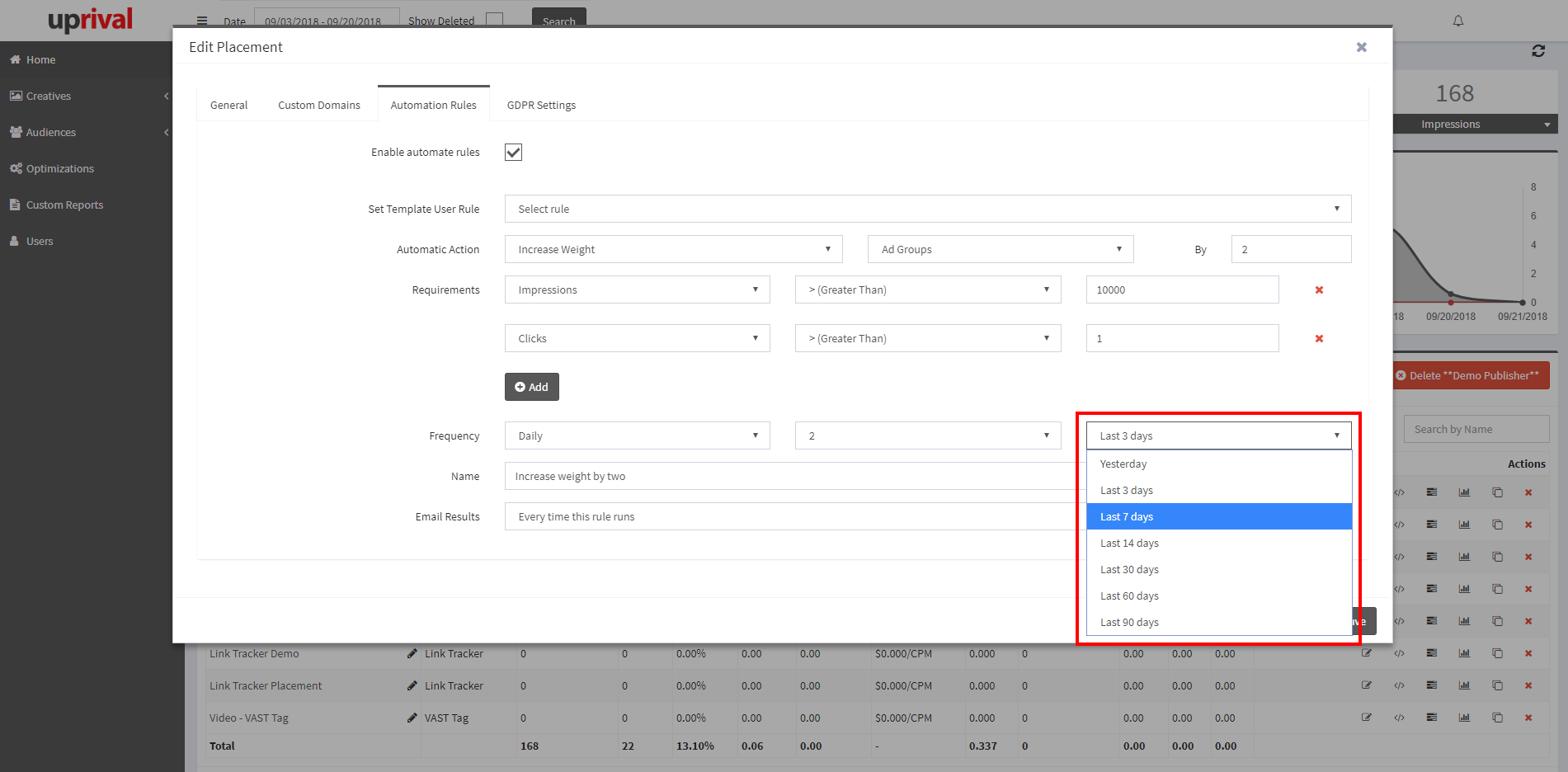Screen dimensions: 1568x772
Task: Remove the Impressions requirement row
Action: point(1319,289)
